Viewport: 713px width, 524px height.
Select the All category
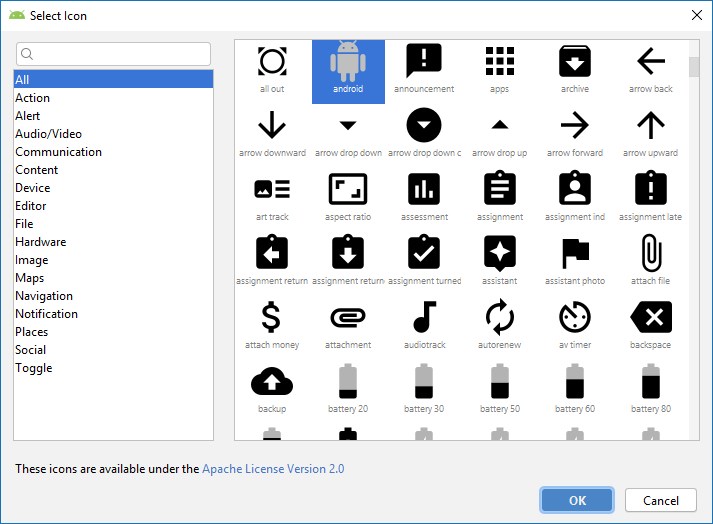coord(113,80)
